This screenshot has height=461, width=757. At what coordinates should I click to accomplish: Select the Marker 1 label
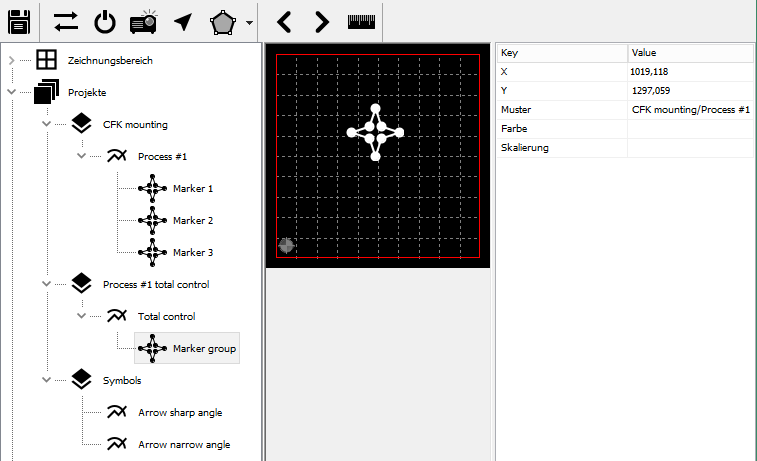click(x=193, y=189)
